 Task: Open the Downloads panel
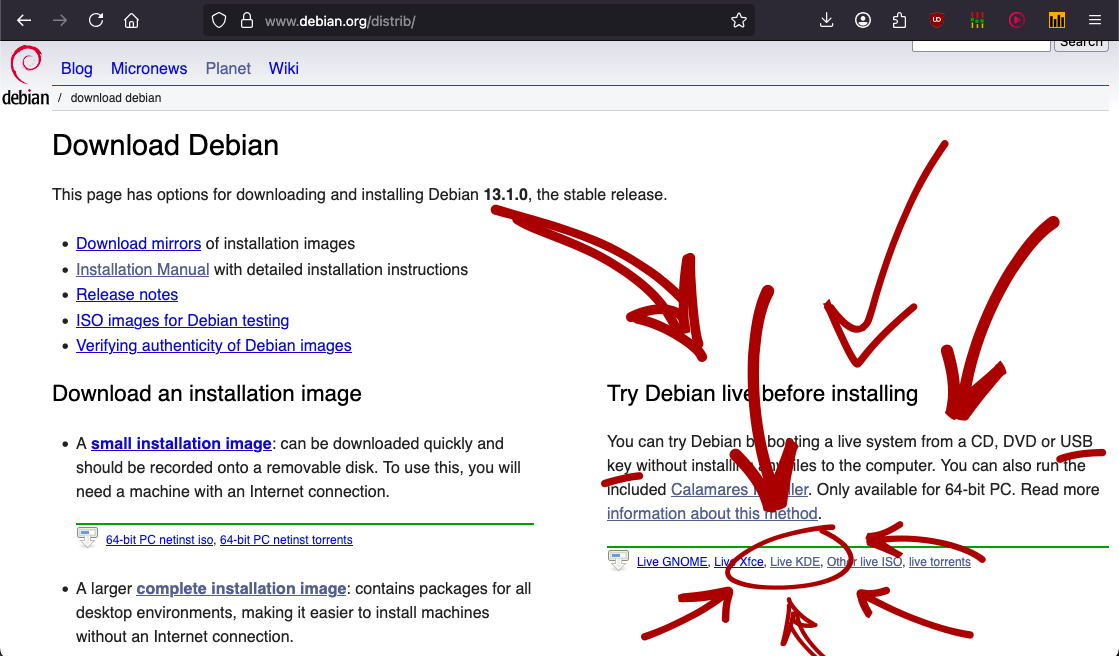(x=826, y=20)
